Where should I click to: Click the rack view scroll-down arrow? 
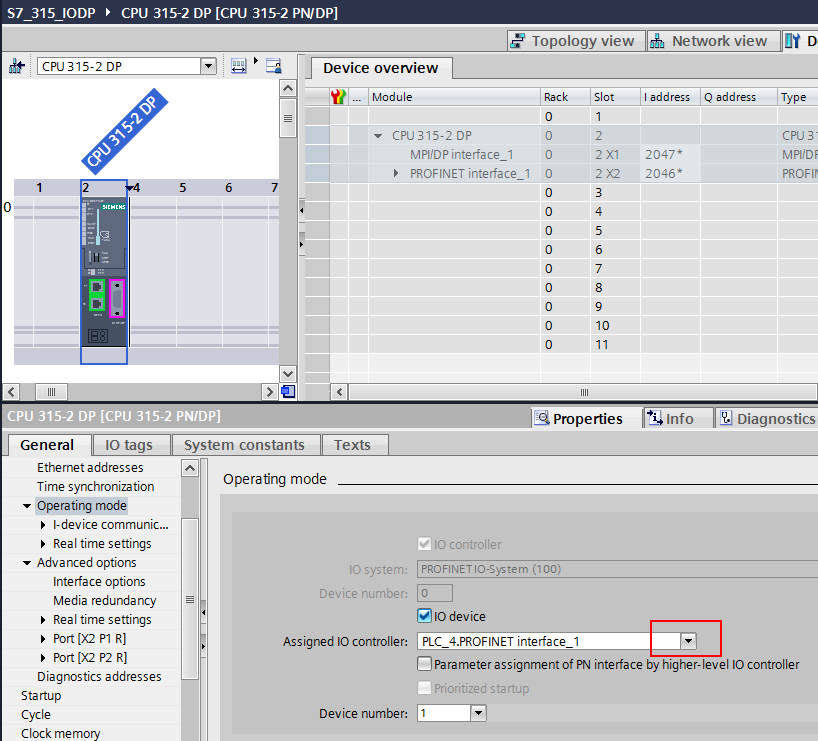(x=287, y=374)
